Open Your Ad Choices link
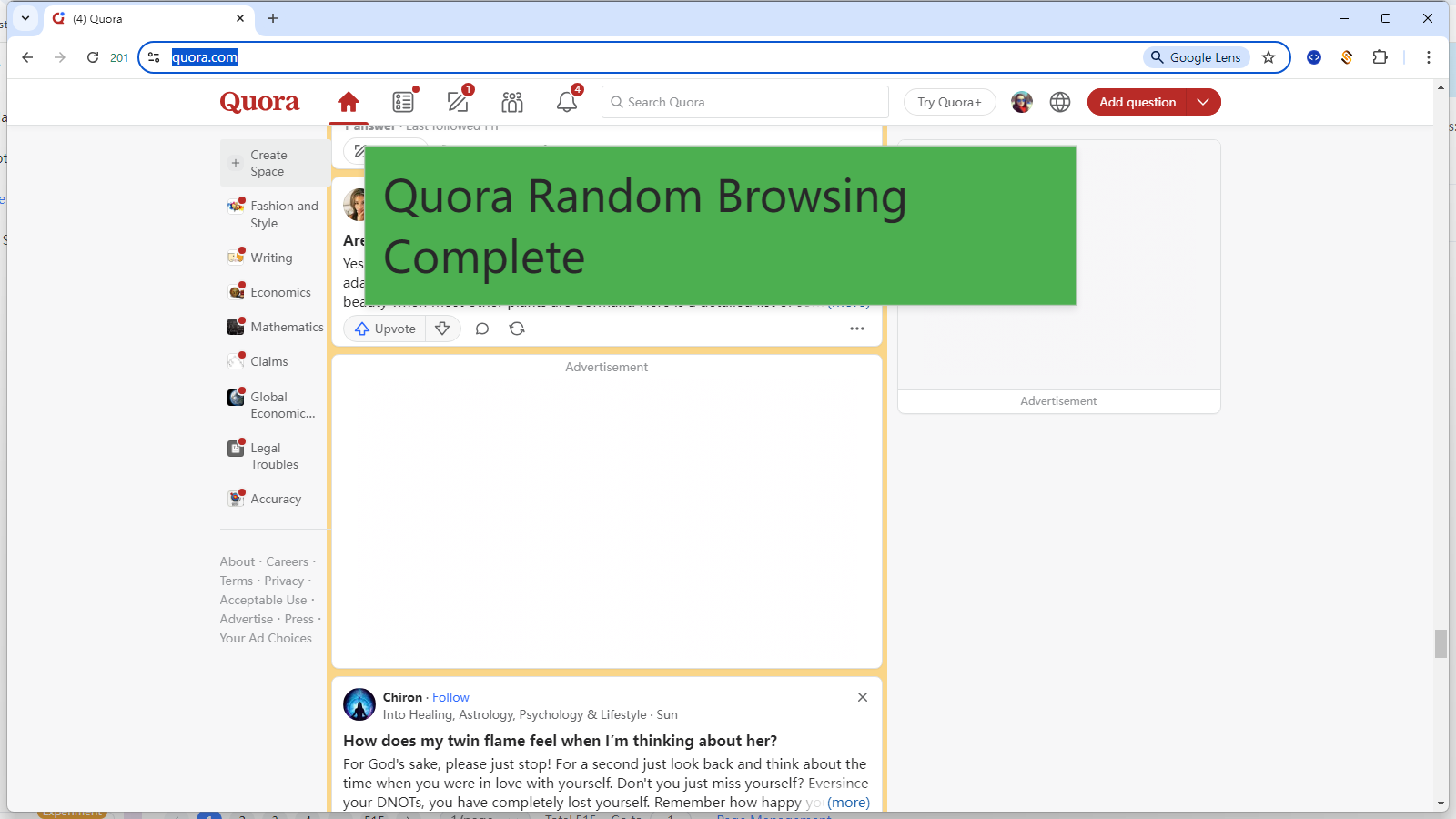The image size is (1456, 819). [266, 638]
